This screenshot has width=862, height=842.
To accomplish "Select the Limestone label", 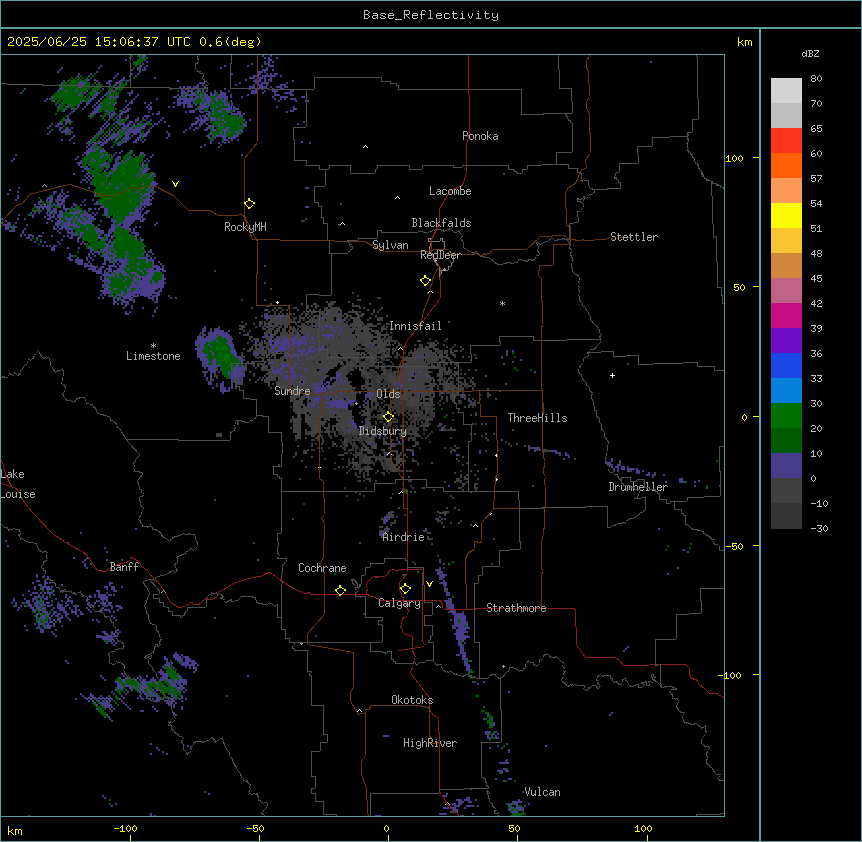I will (153, 356).
